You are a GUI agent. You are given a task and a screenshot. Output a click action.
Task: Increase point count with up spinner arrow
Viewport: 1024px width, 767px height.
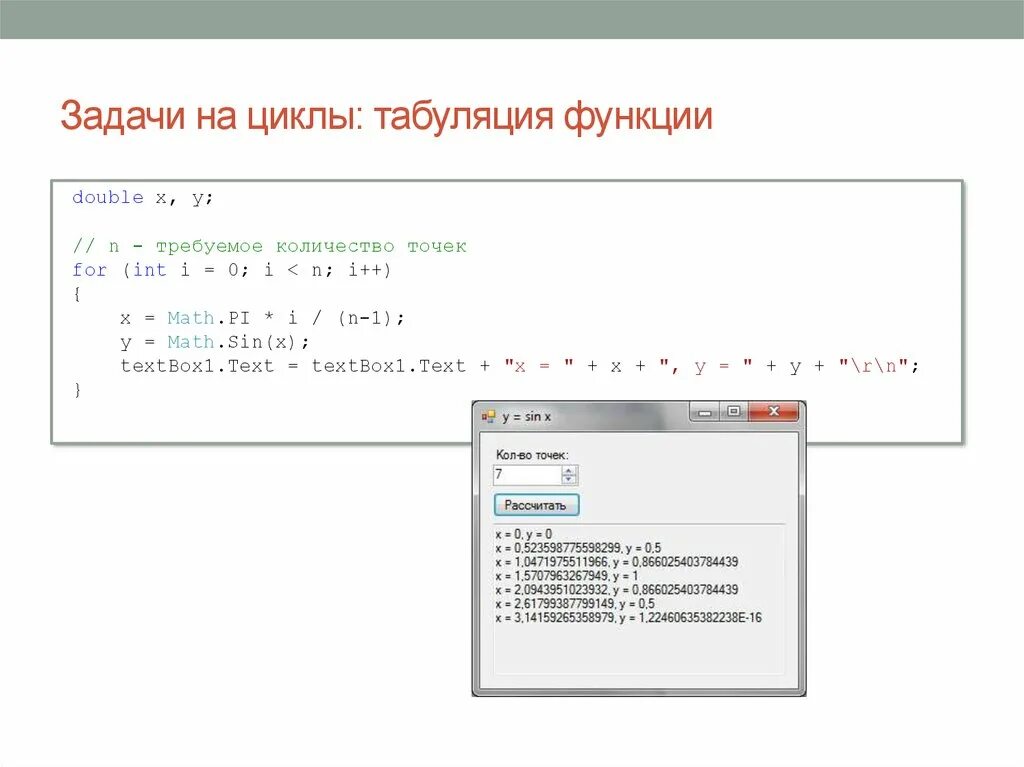(569, 470)
